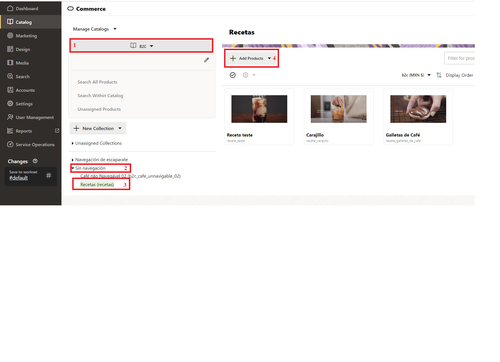The width and height of the screenshot is (500, 362).
Task: Click the Media film icon
Action: coord(10,63)
